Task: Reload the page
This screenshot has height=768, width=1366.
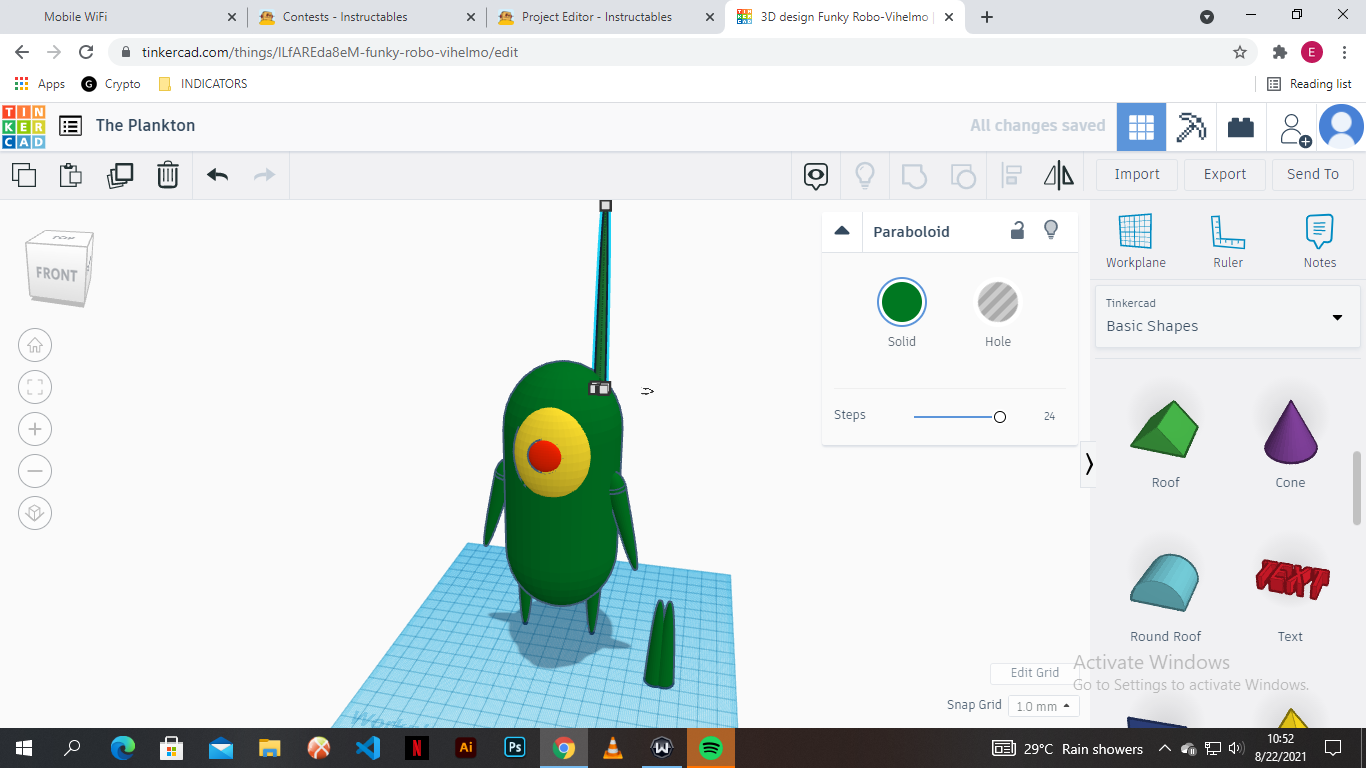Action: (x=86, y=52)
